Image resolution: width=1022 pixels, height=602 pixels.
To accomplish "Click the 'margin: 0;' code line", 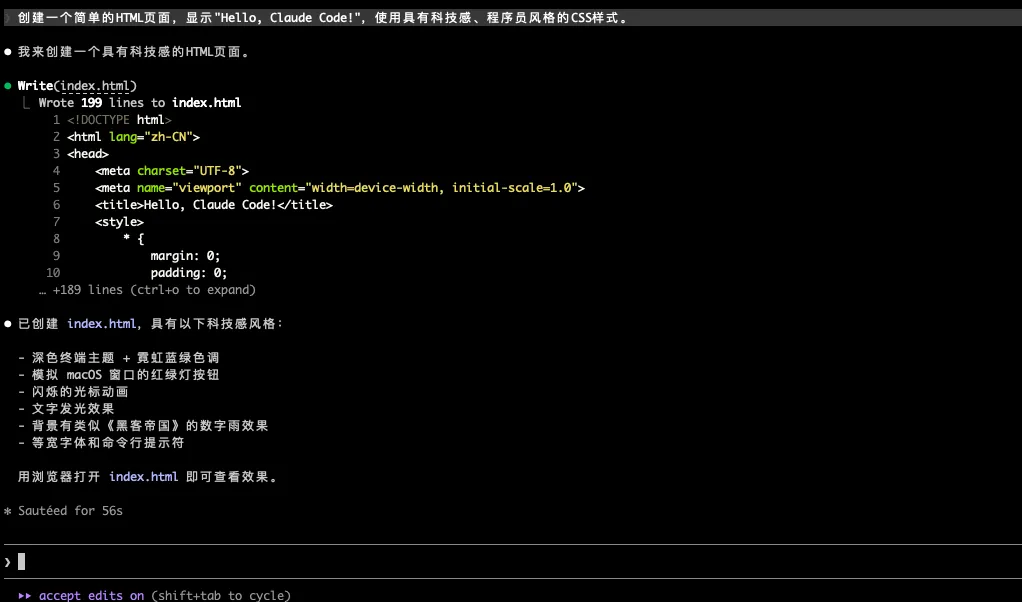I will coord(185,255).
